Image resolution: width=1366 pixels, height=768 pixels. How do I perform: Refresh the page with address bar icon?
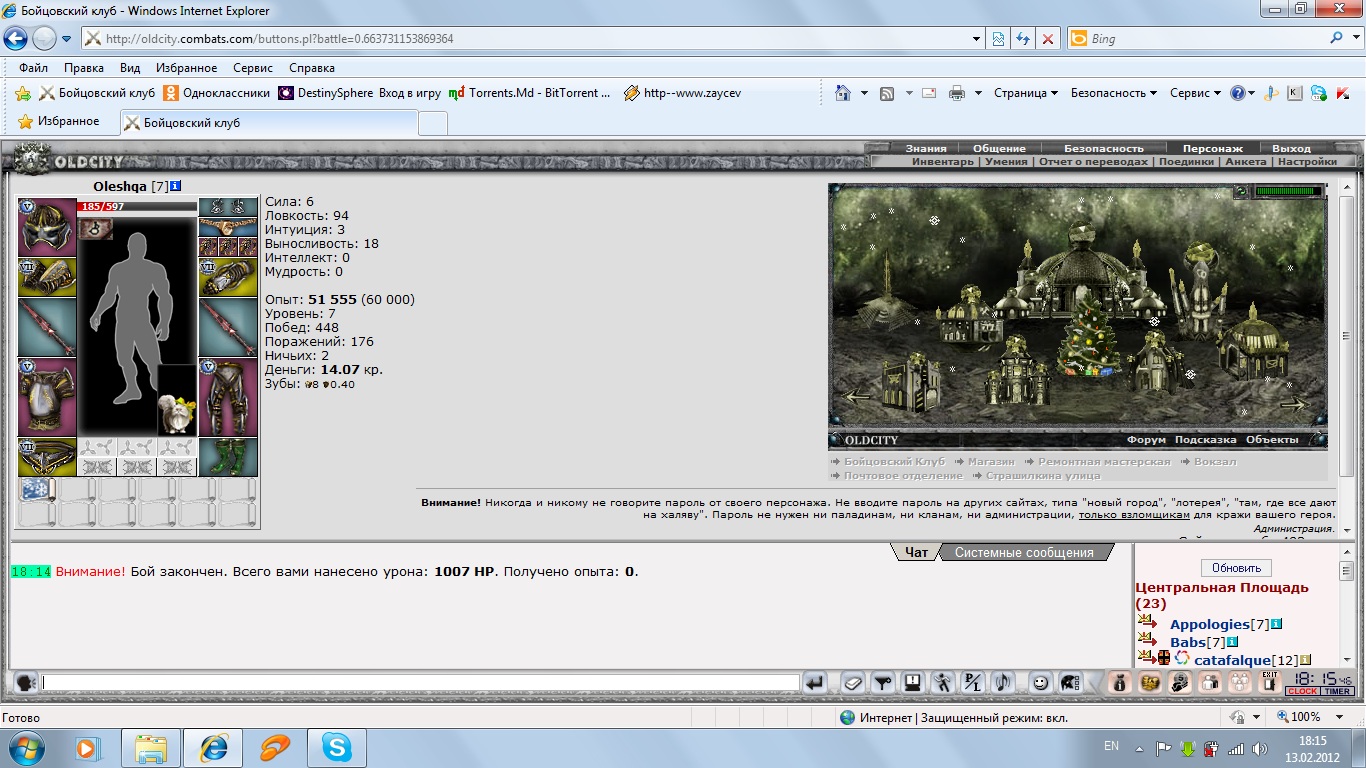pyautogui.click(x=1023, y=39)
